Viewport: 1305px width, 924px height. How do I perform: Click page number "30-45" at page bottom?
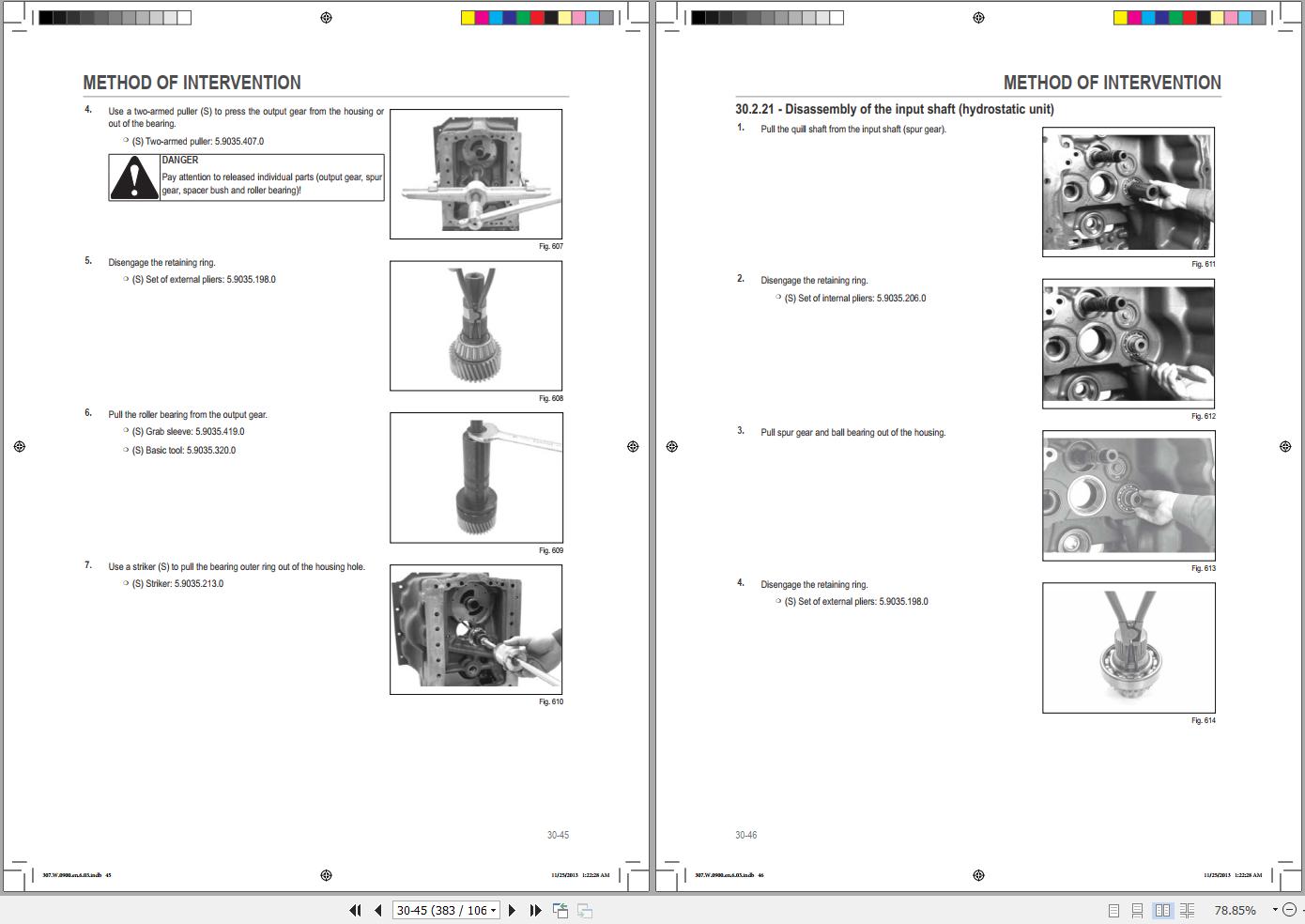558,835
